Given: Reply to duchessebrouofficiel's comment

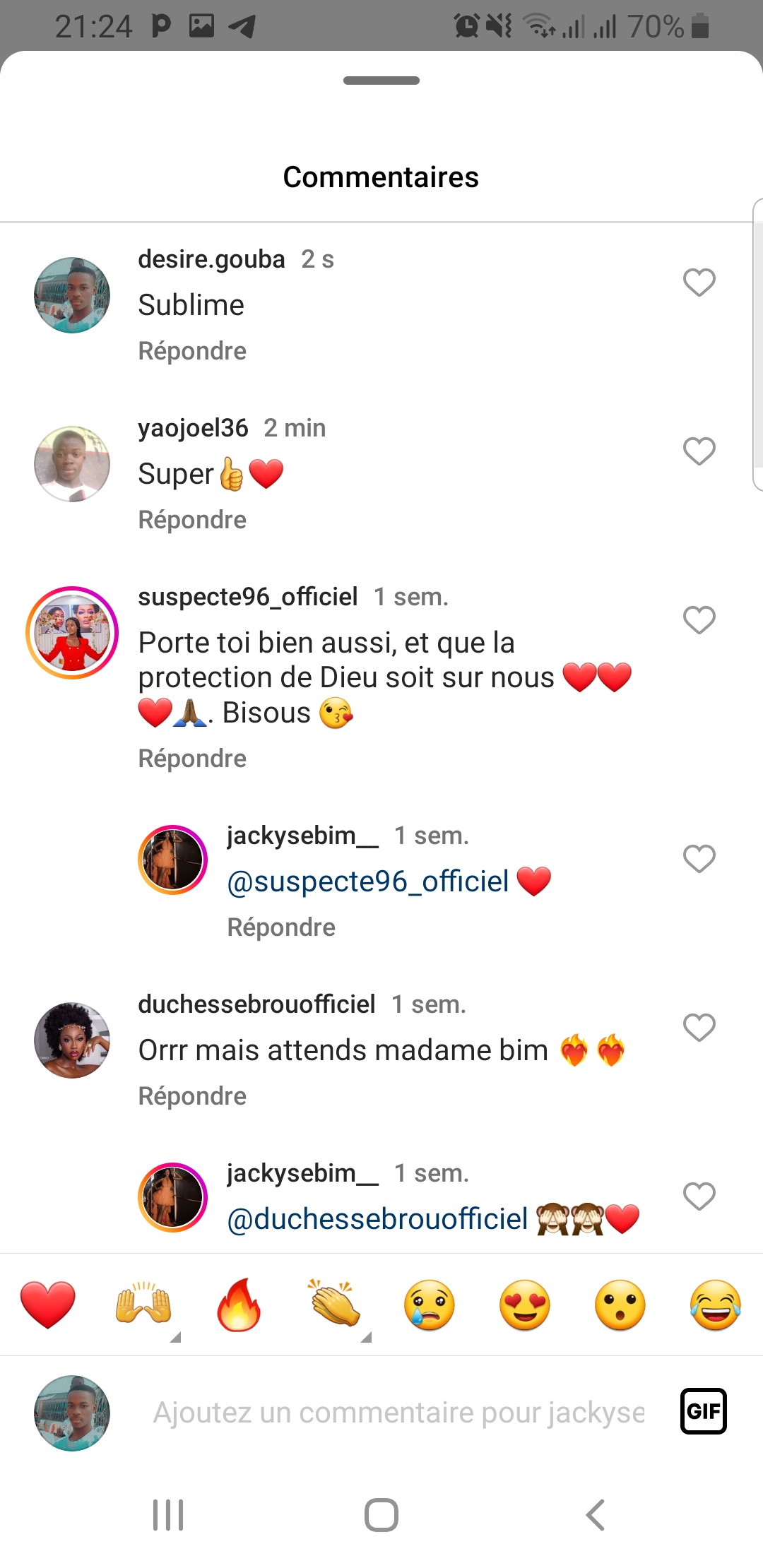Looking at the screenshot, I should coord(192,1096).
